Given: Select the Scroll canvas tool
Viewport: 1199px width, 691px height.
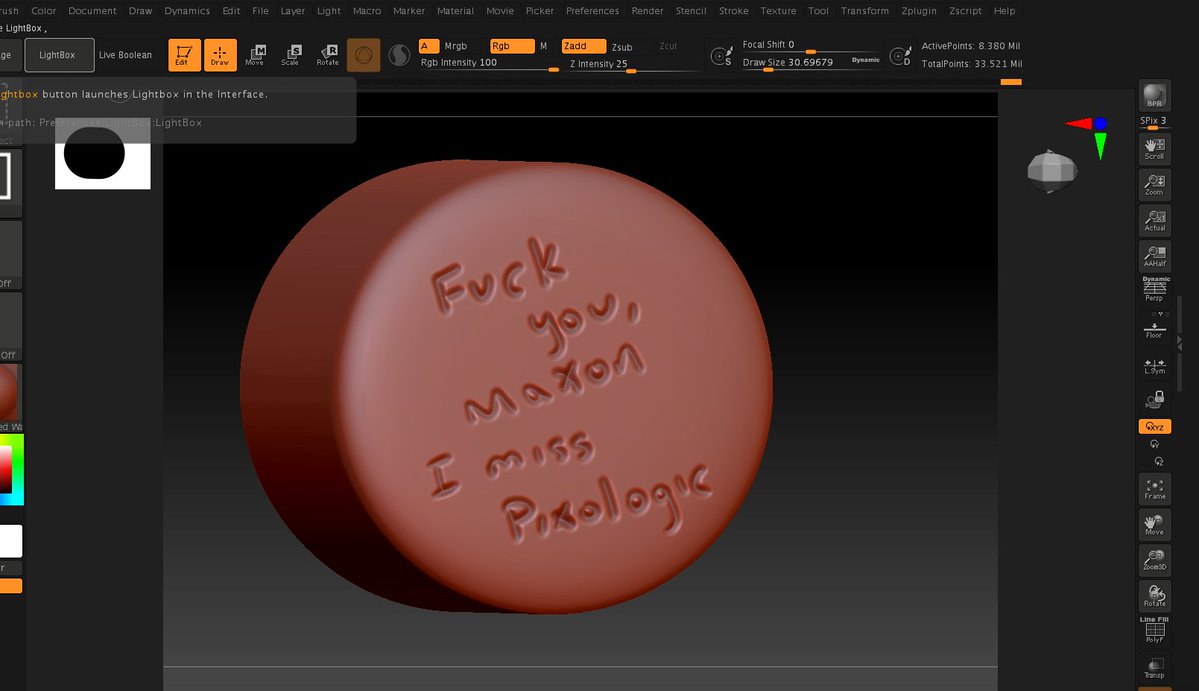Looking at the screenshot, I should (1155, 148).
